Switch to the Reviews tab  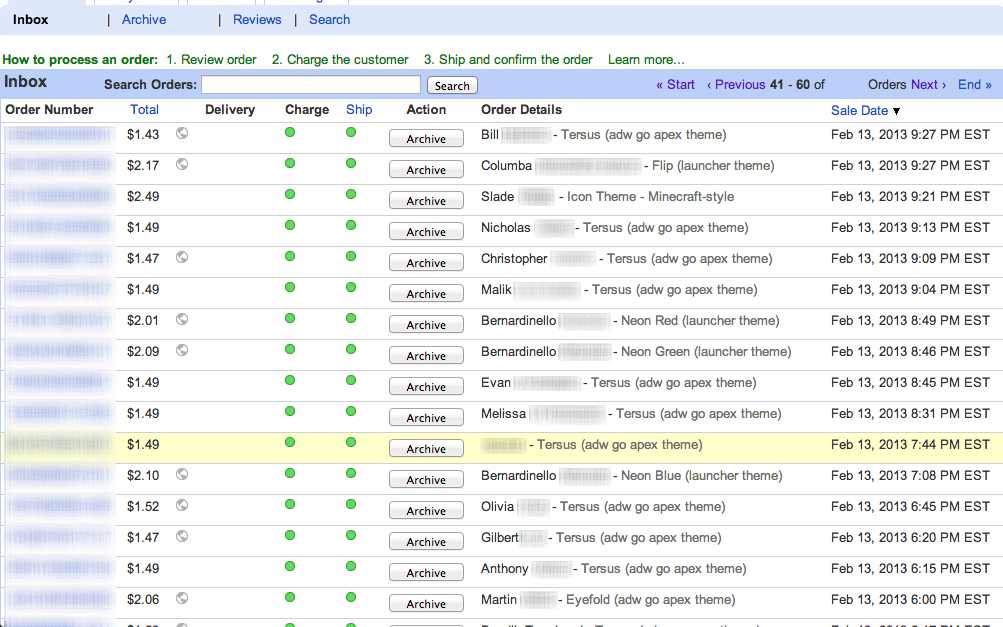tap(257, 20)
